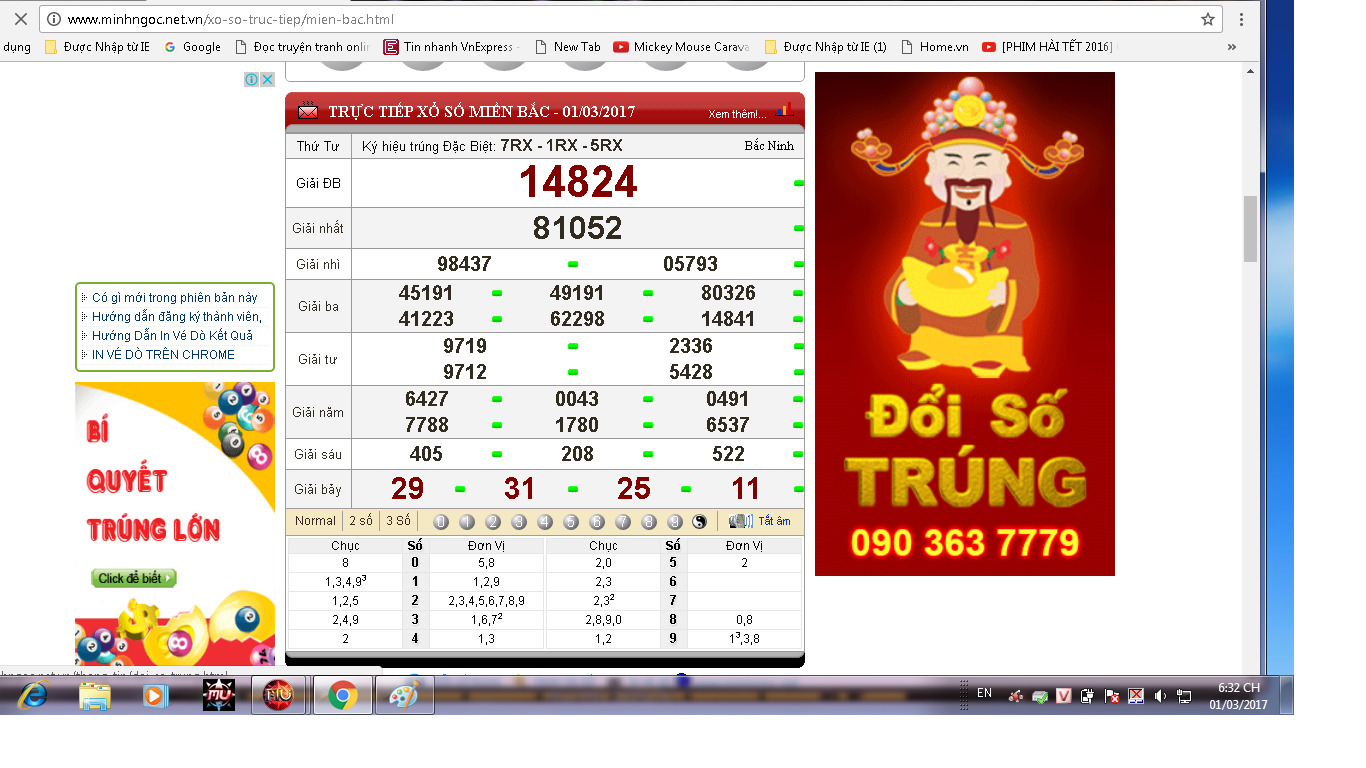
Task: Open the Paint taskbar icon
Action: click(x=404, y=695)
